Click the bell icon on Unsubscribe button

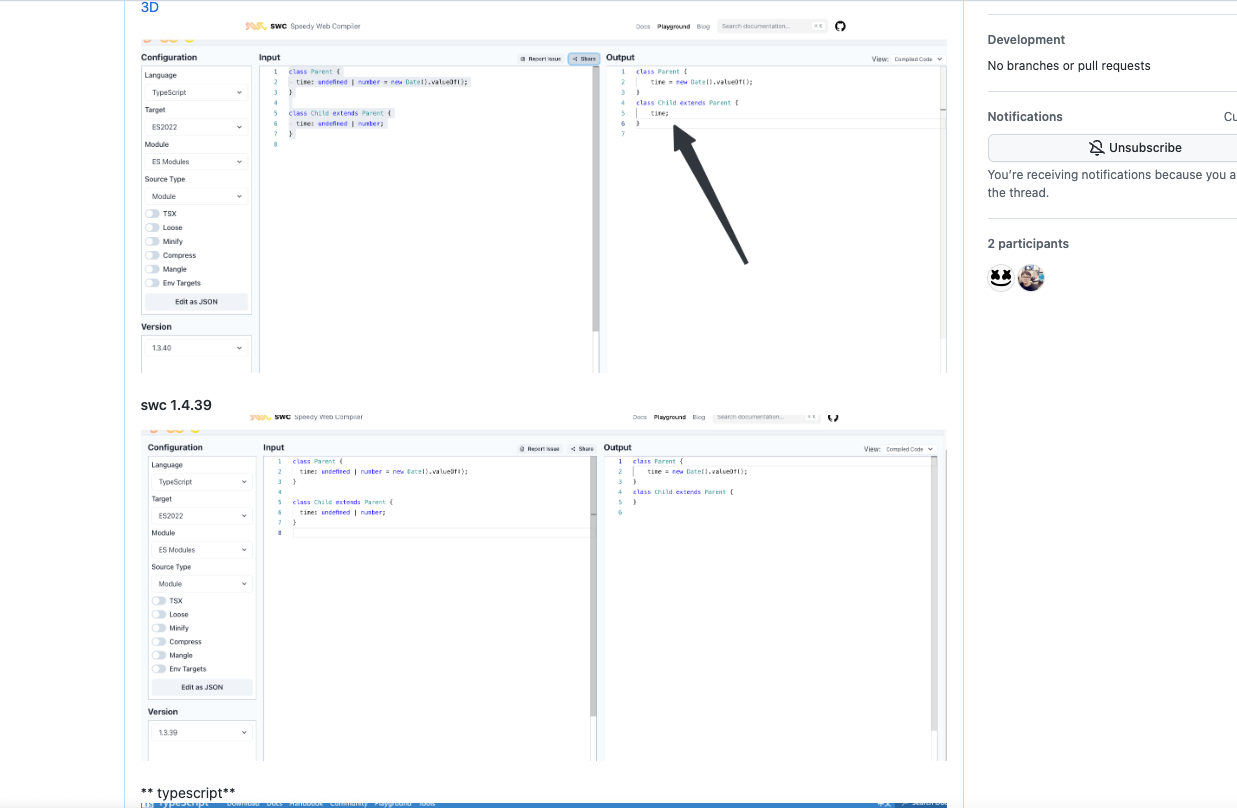click(x=1096, y=147)
